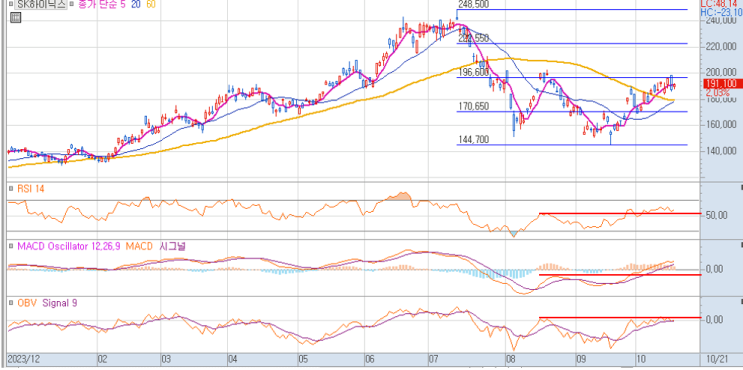Click the small marker right of OBV panel
Screen dimensions: 743x370
(x=741, y=301)
